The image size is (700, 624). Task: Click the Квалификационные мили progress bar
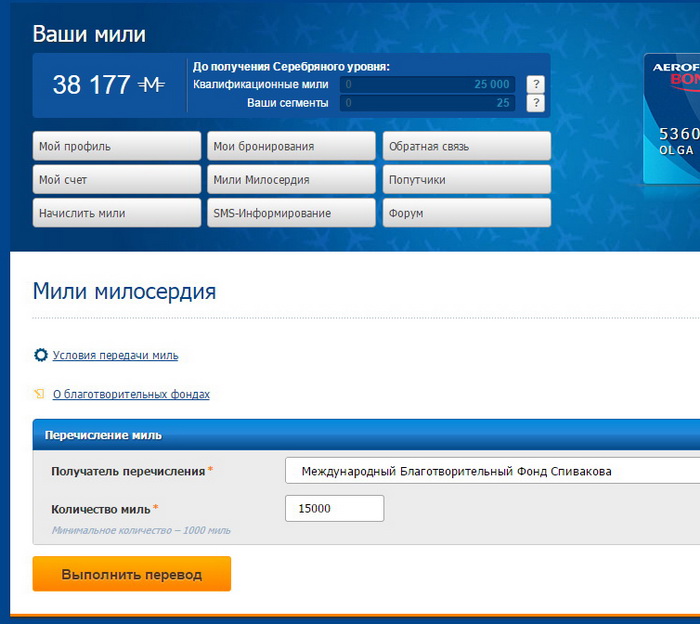[427, 84]
